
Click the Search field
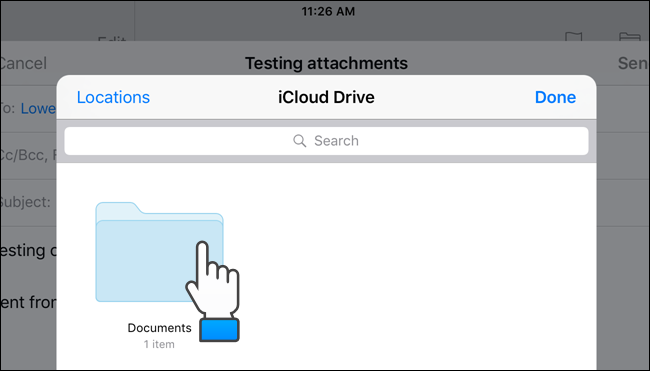tap(326, 141)
